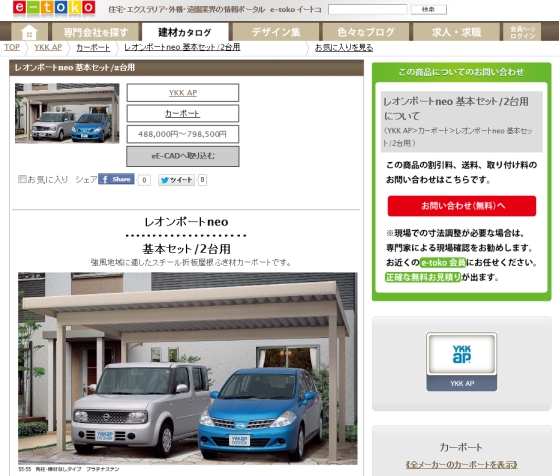Screen dimensions: 559x476
Task: Click the tweet count bubble
Action: point(202,180)
